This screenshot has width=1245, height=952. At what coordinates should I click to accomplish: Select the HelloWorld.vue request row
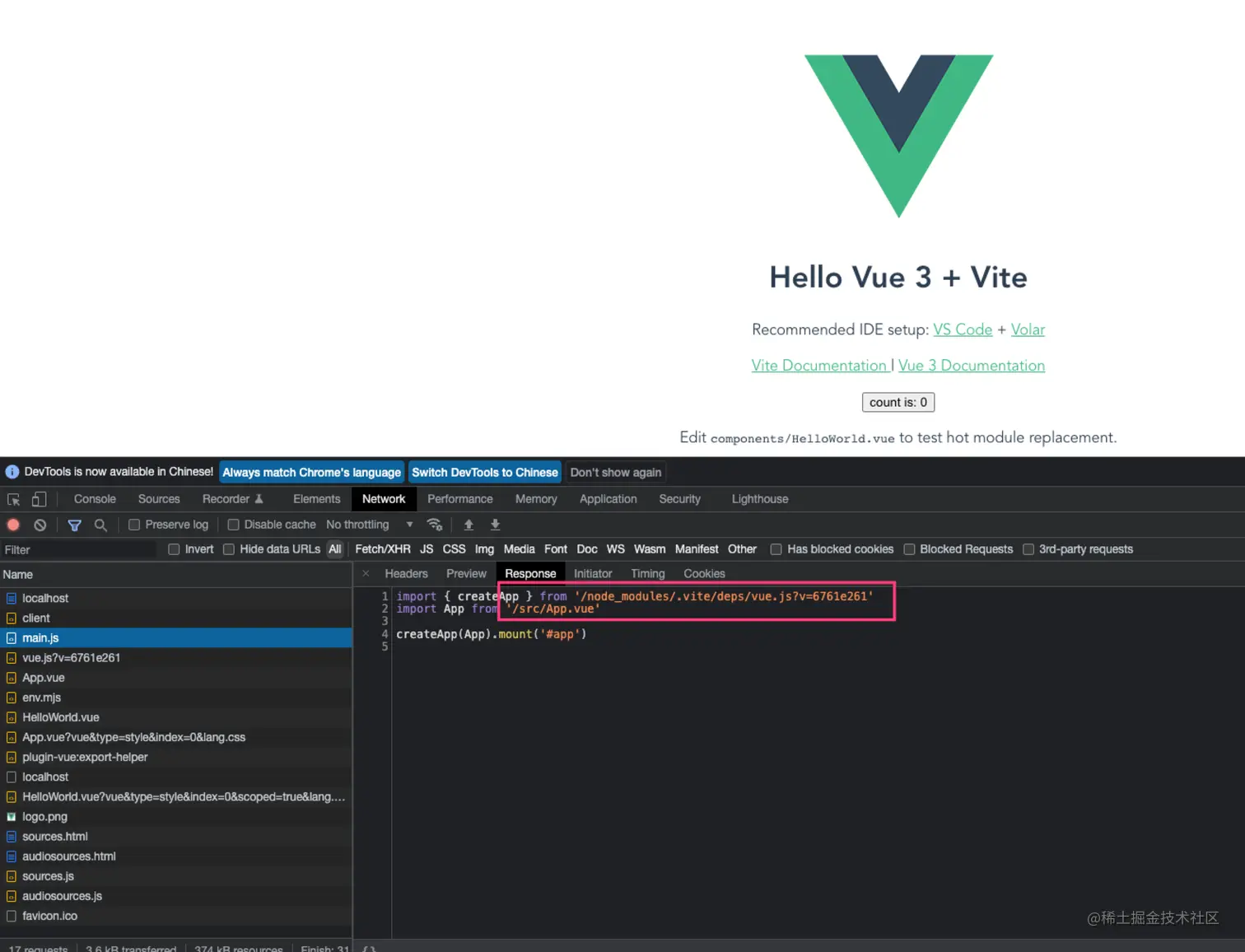click(x=176, y=717)
